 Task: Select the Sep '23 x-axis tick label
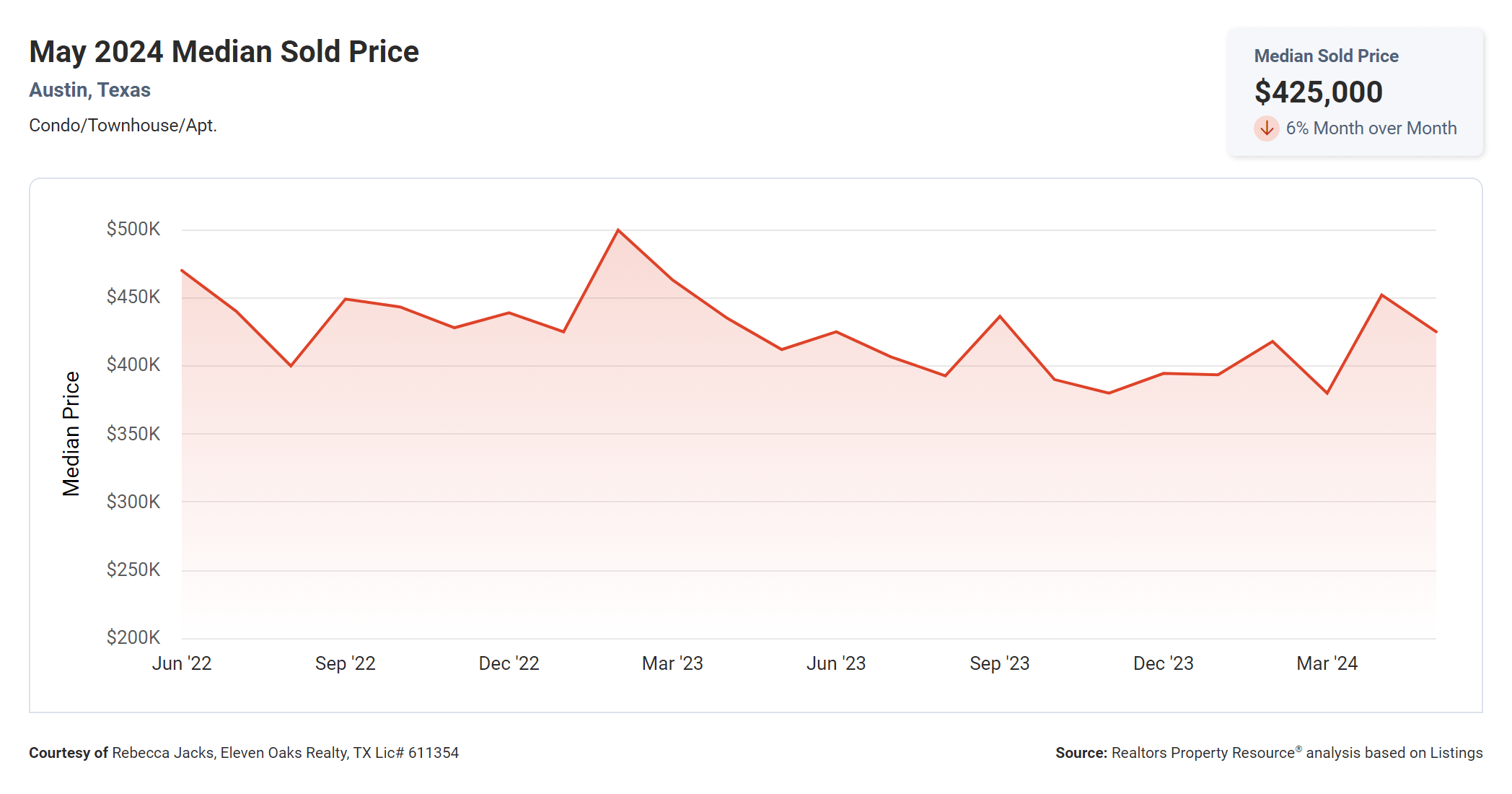(x=999, y=663)
